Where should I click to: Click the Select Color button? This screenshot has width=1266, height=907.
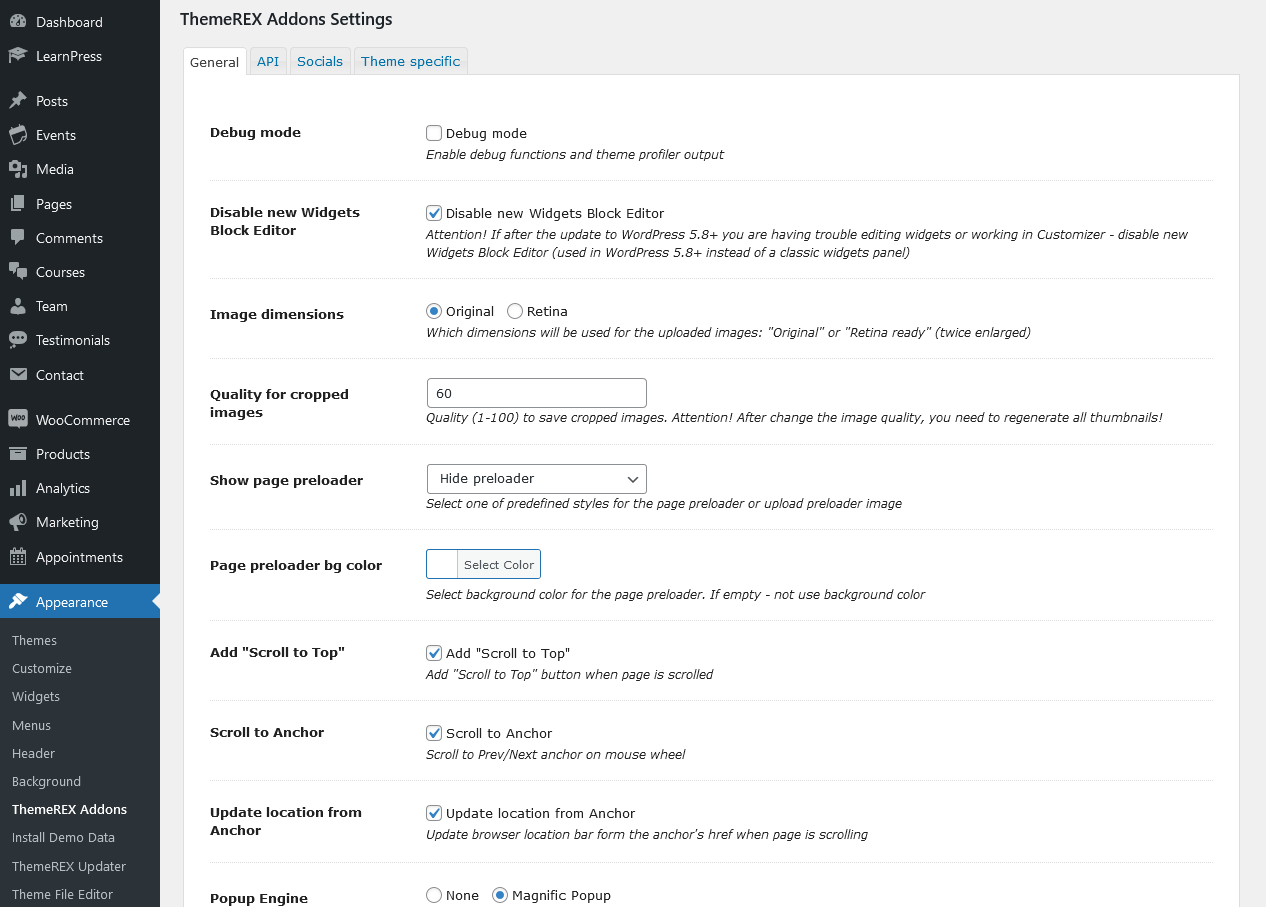pos(499,564)
